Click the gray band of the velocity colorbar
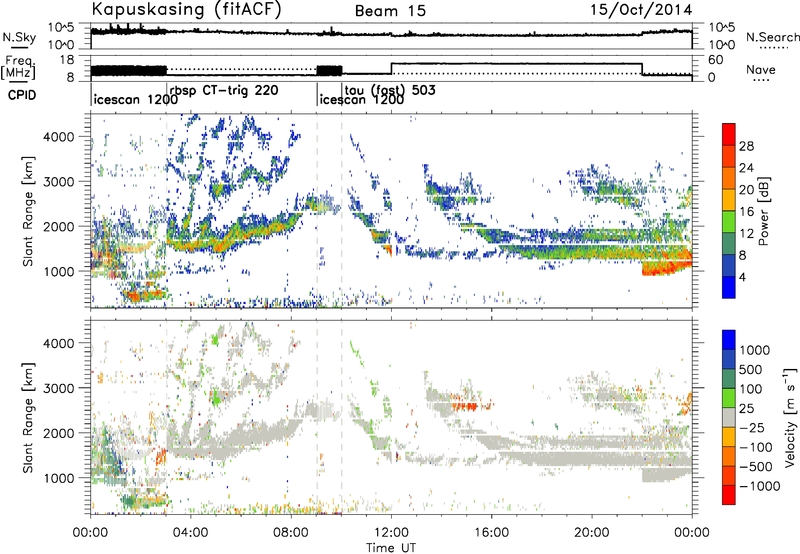Image resolution: width=800 pixels, height=554 pixels. pyautogui.click(x=729, y=418)
